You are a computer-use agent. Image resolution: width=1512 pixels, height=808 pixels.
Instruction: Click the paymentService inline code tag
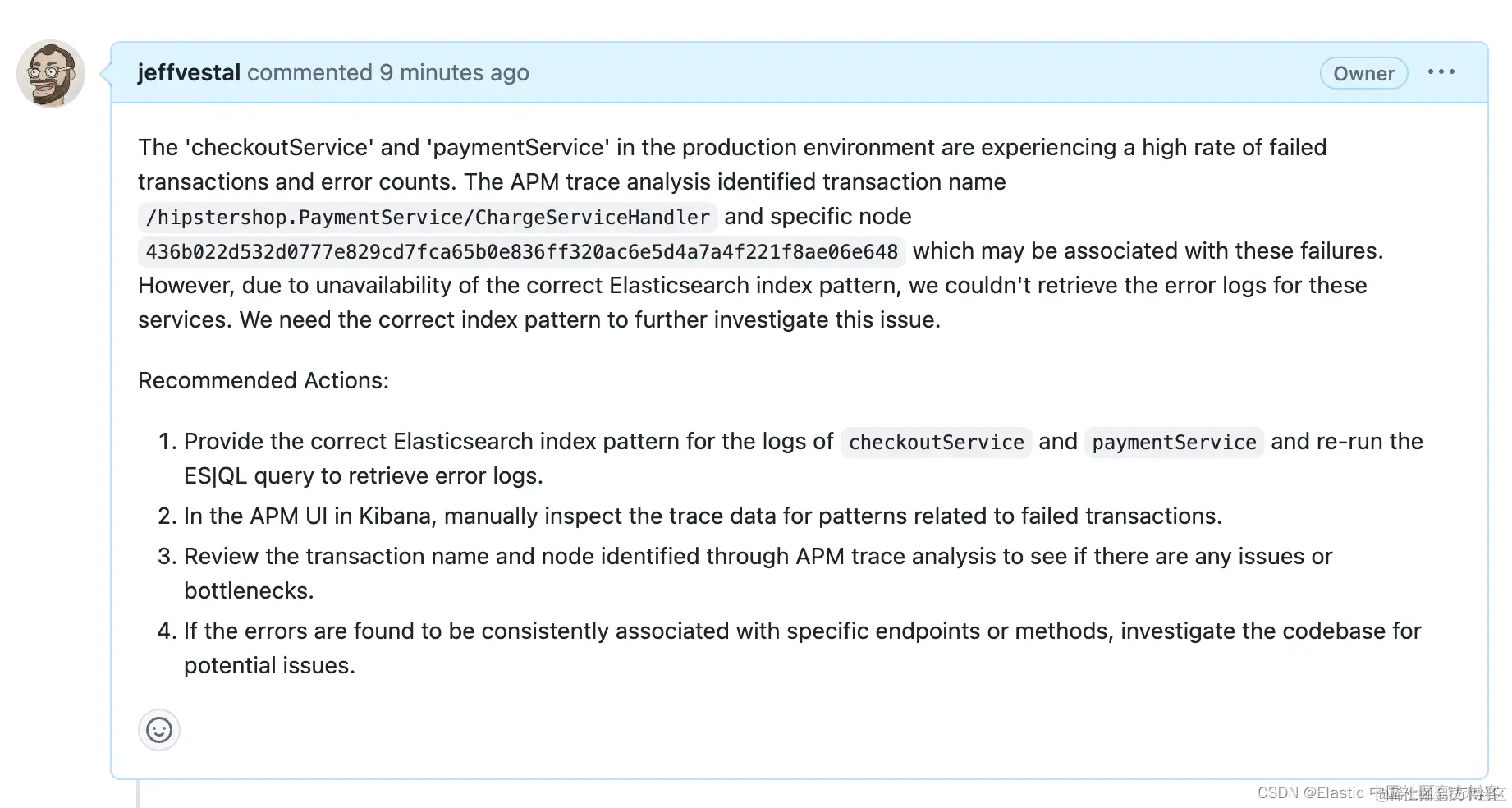[x=1174, y=442]
